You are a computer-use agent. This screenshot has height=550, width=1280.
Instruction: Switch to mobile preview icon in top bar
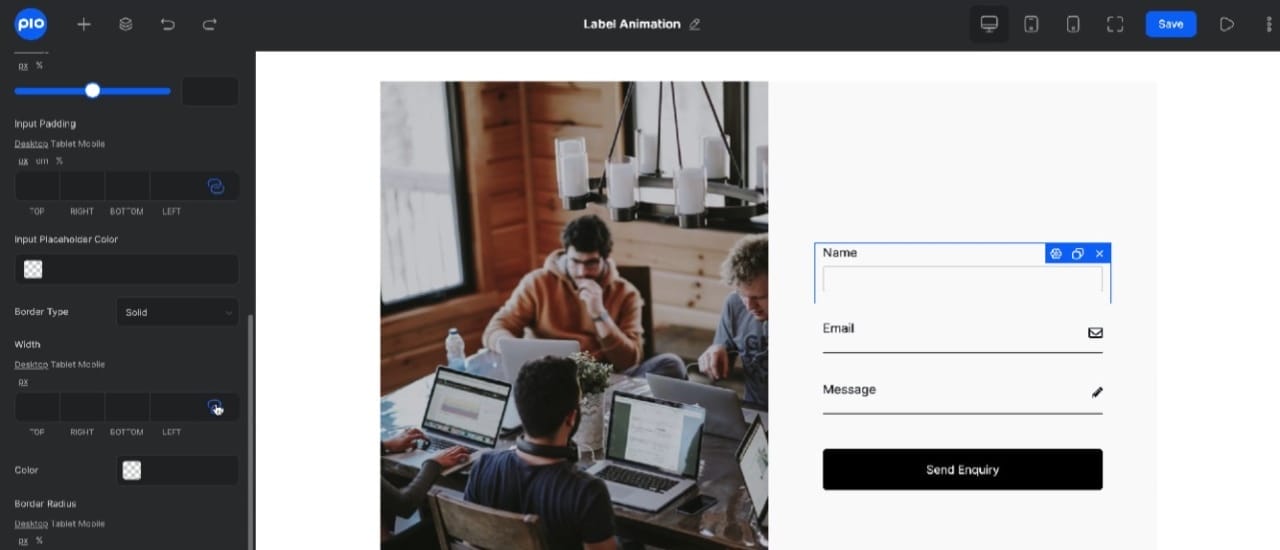coord(1073,24)
